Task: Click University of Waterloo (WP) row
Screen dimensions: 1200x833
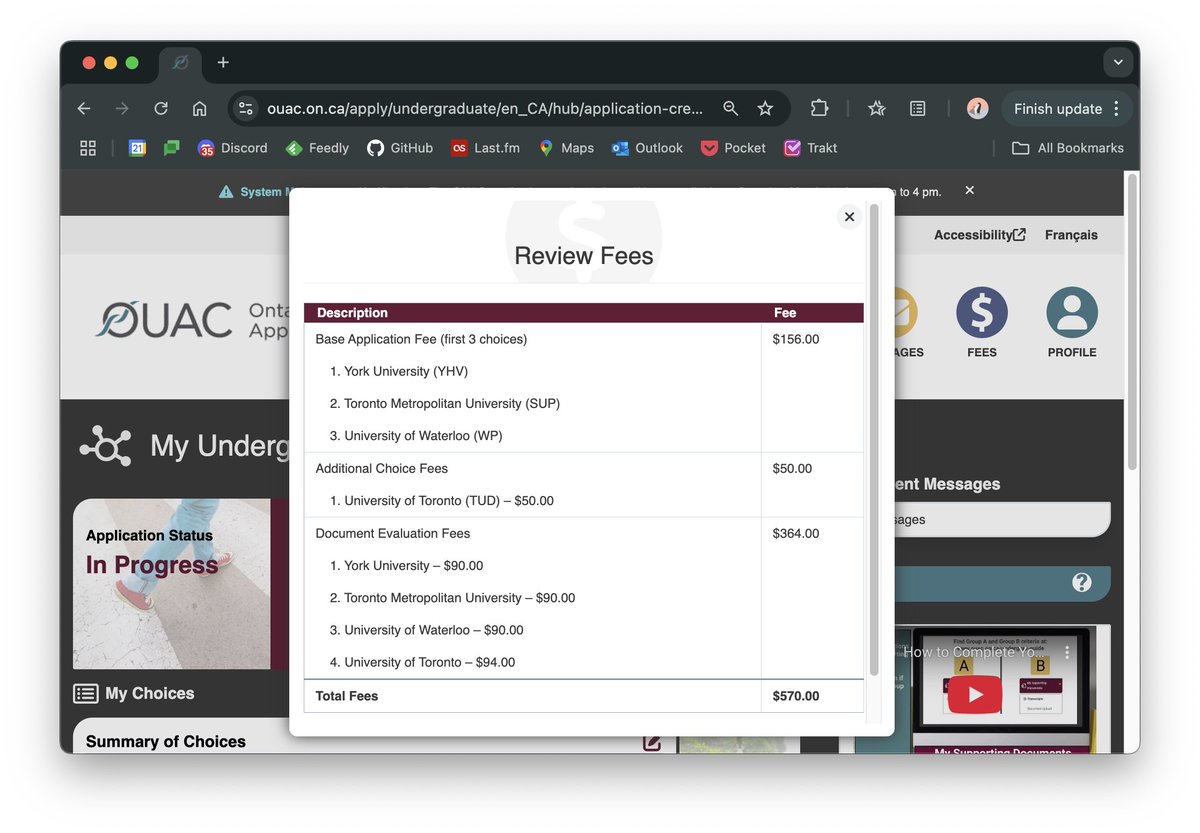Action: coord(416,436)
